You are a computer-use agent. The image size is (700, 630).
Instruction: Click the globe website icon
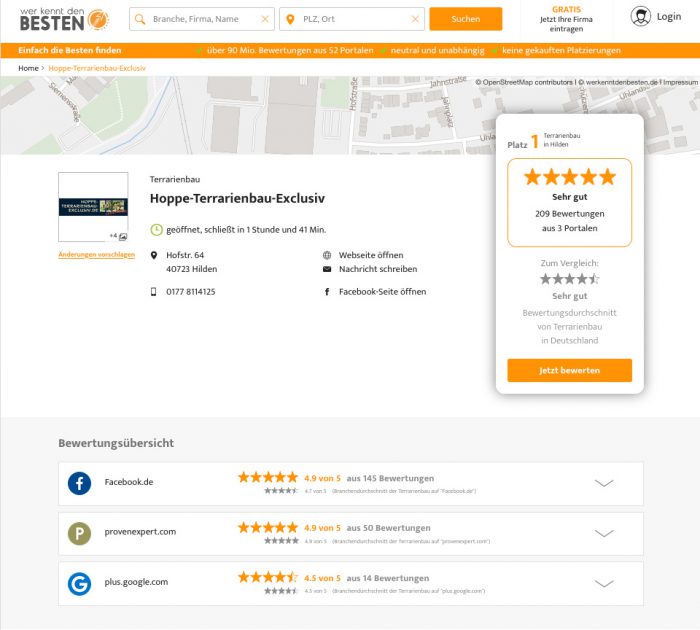pos(327,255)
